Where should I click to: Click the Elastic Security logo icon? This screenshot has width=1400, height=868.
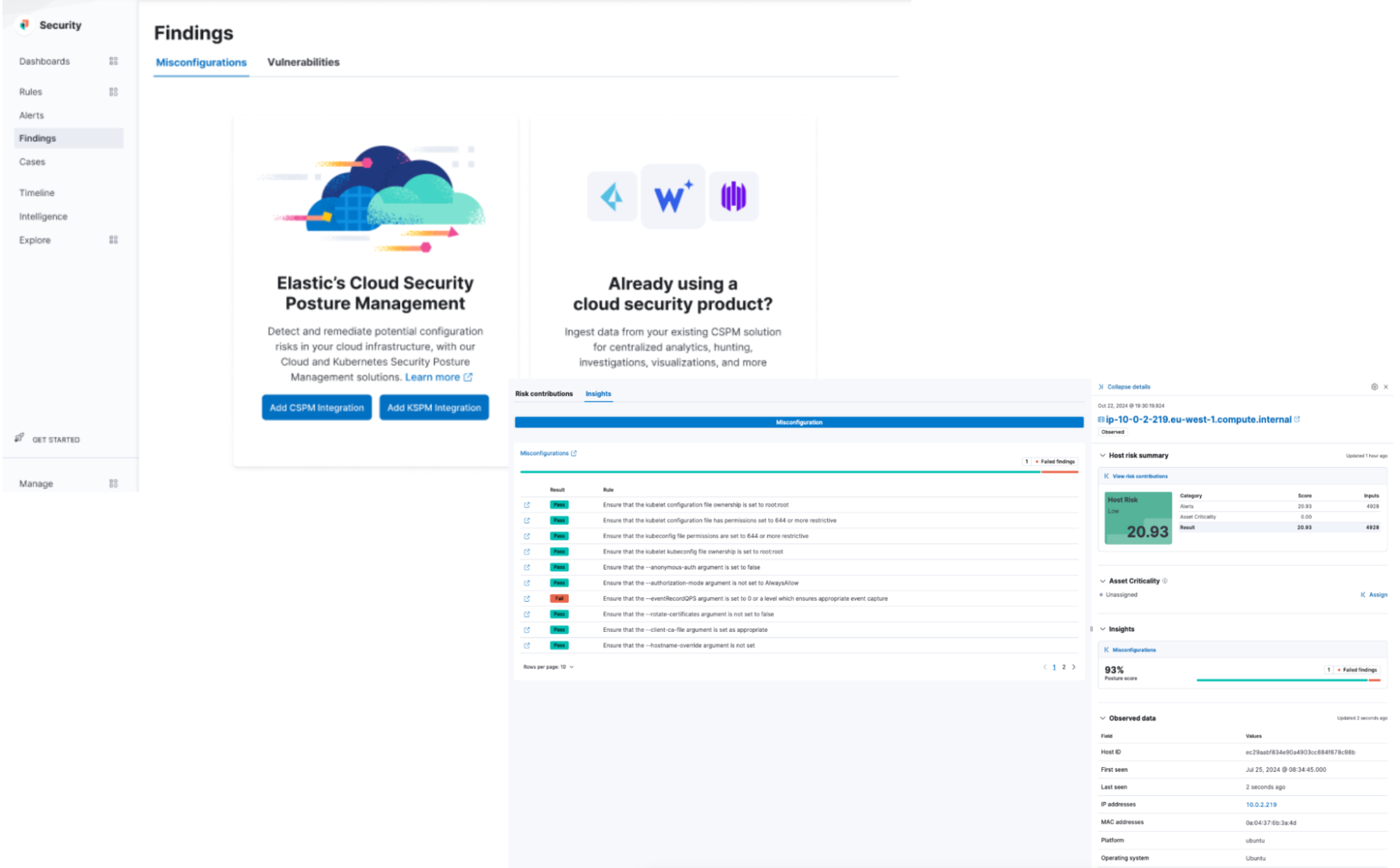[x=25, y=25]
